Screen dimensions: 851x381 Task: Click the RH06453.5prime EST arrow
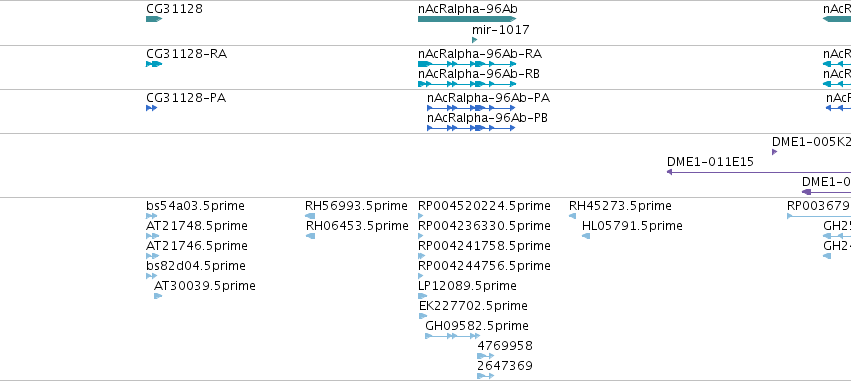tap(311, 236)
